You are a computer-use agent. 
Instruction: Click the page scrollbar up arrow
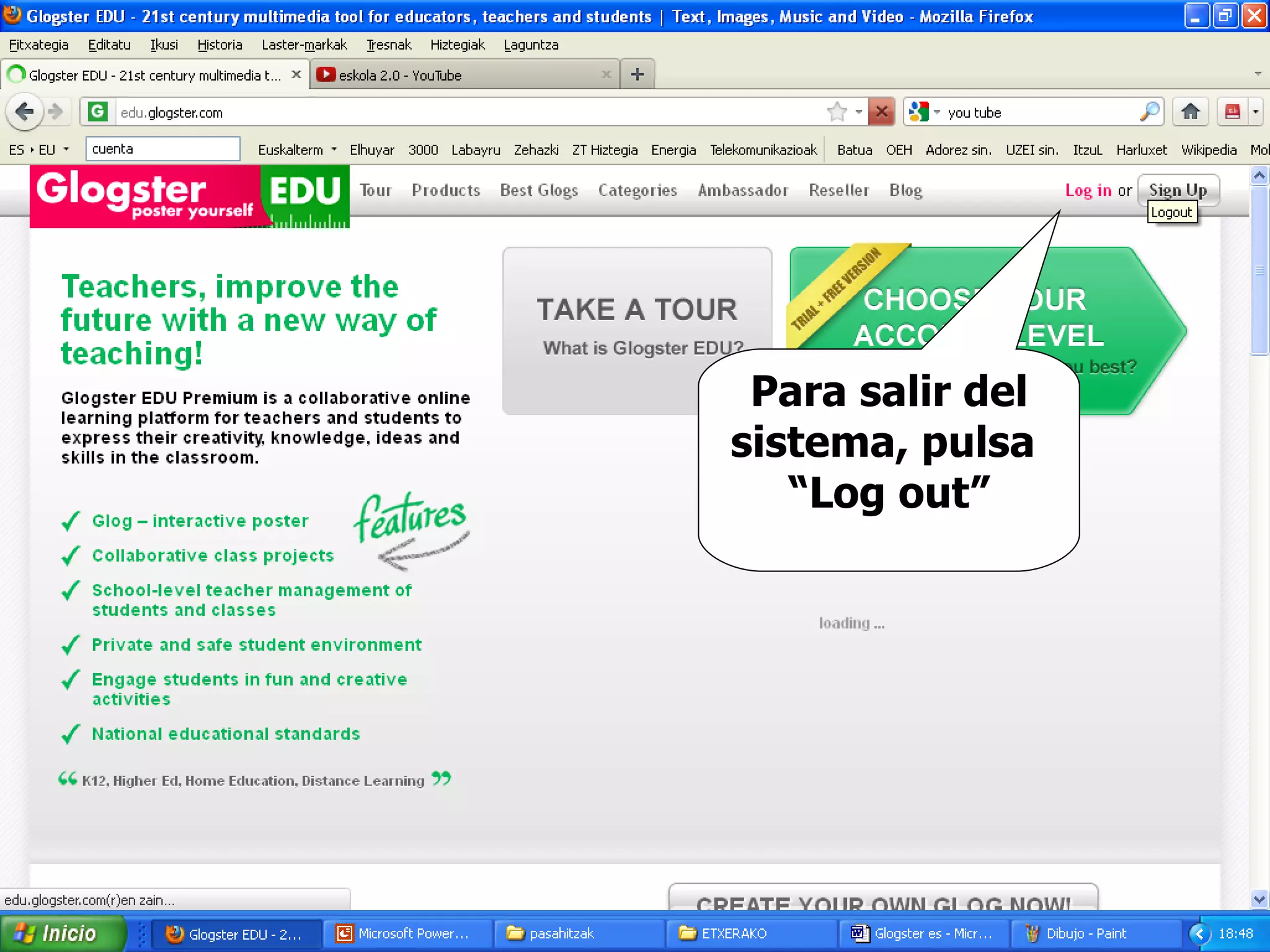pos(1259,175)
